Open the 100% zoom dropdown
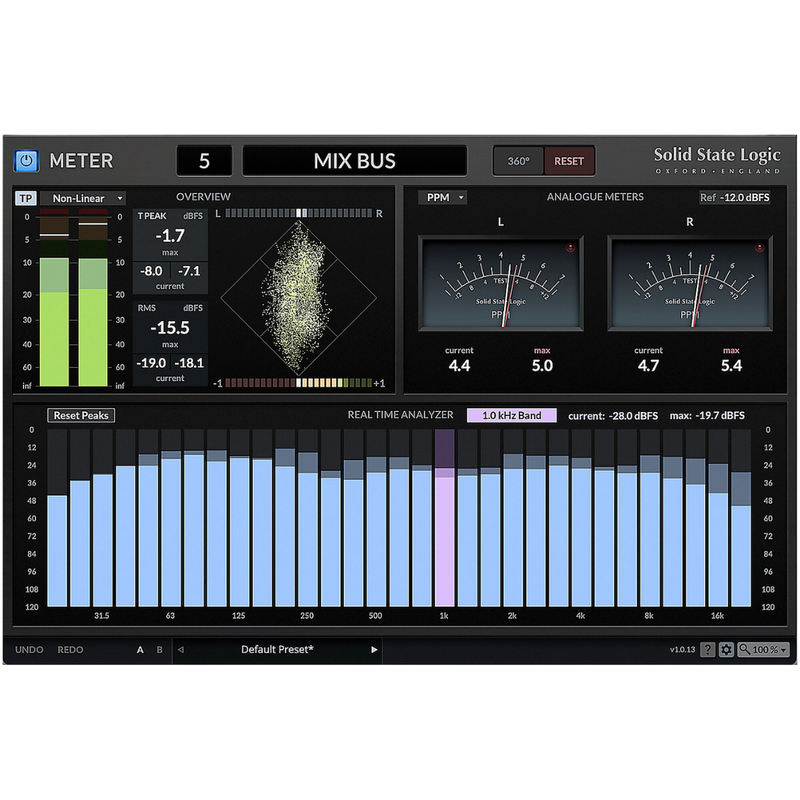This screenshot has height=800, width=800. coord(764,650)
